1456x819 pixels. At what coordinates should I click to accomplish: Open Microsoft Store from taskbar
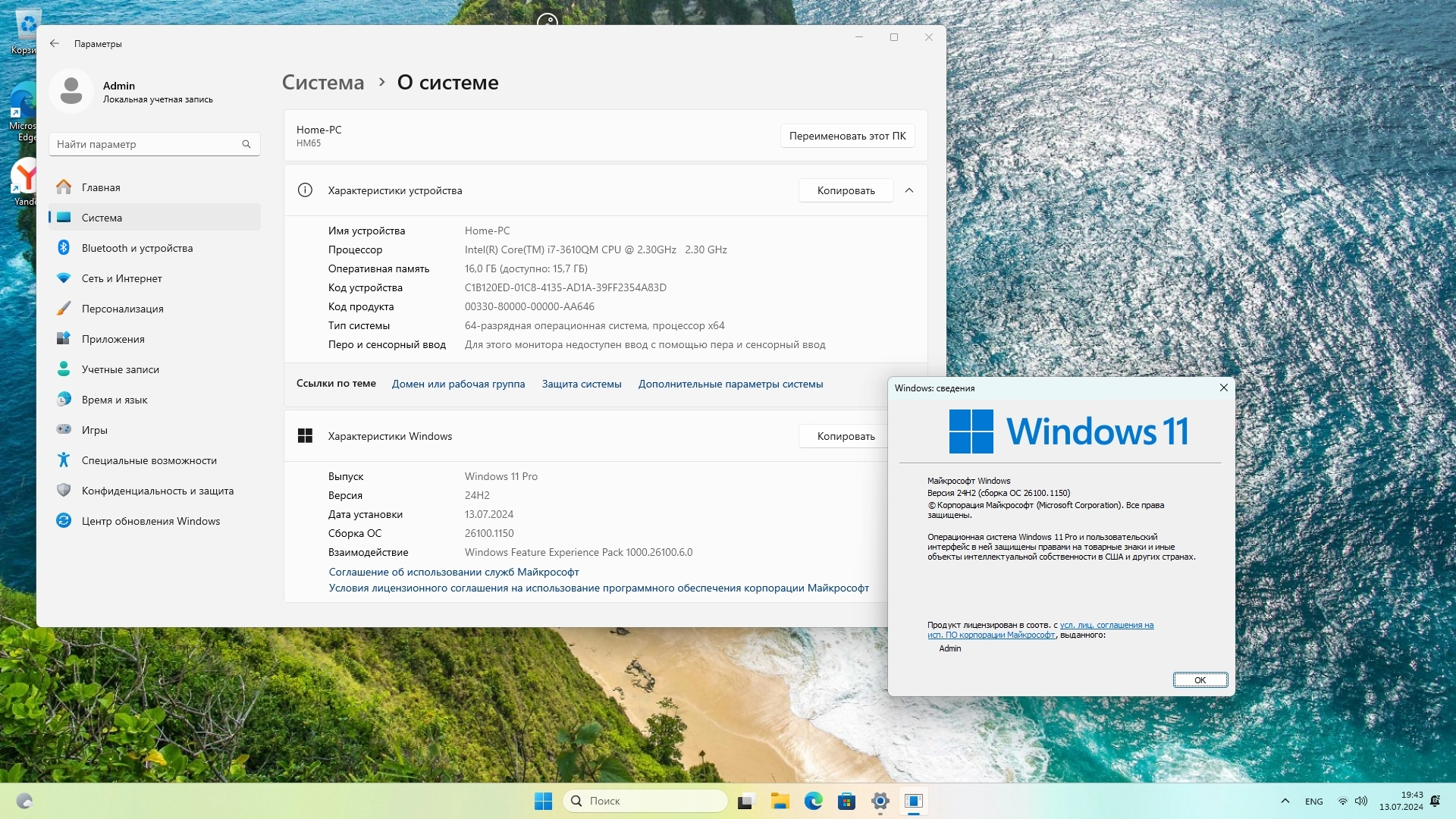pyautogui.click(x=846, y=801)
